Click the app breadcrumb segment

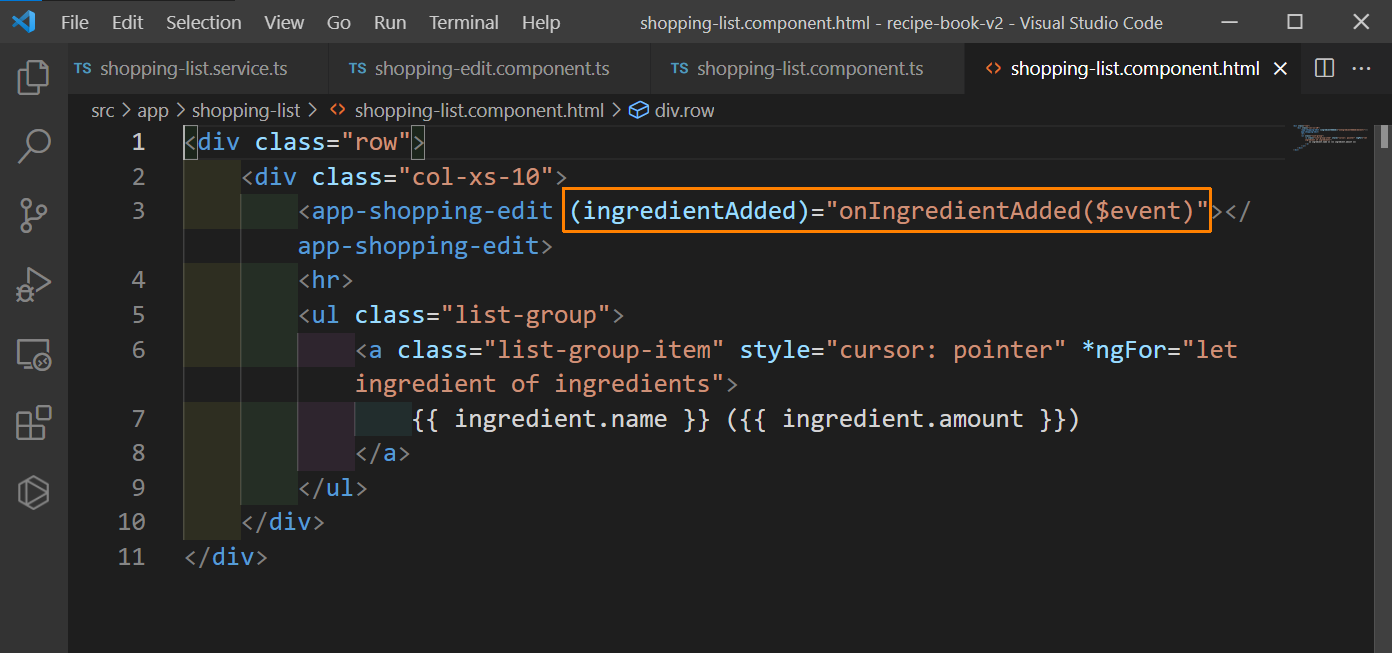153,110
